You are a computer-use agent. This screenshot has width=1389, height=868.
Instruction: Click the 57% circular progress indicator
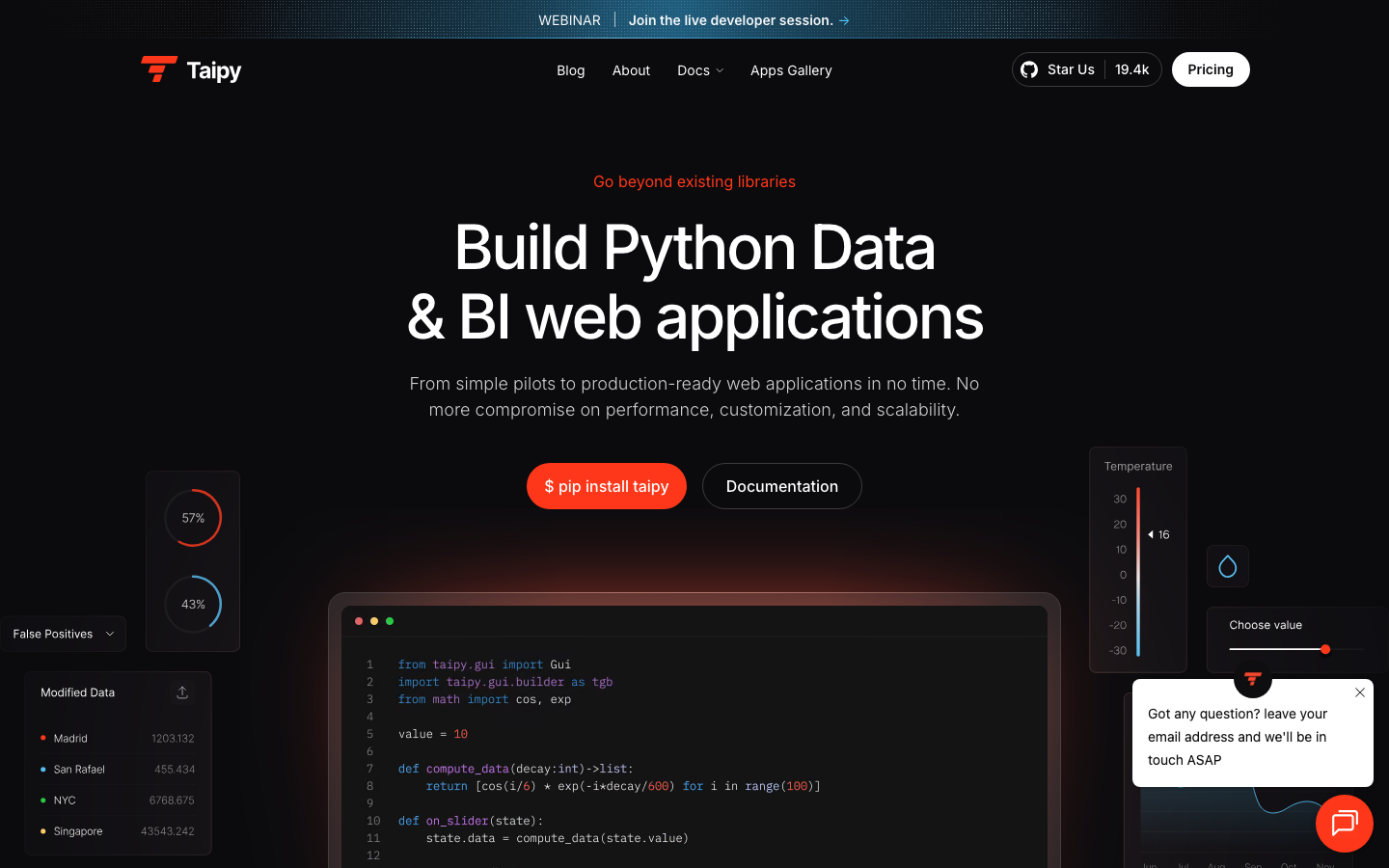click(x=193, y=518)
